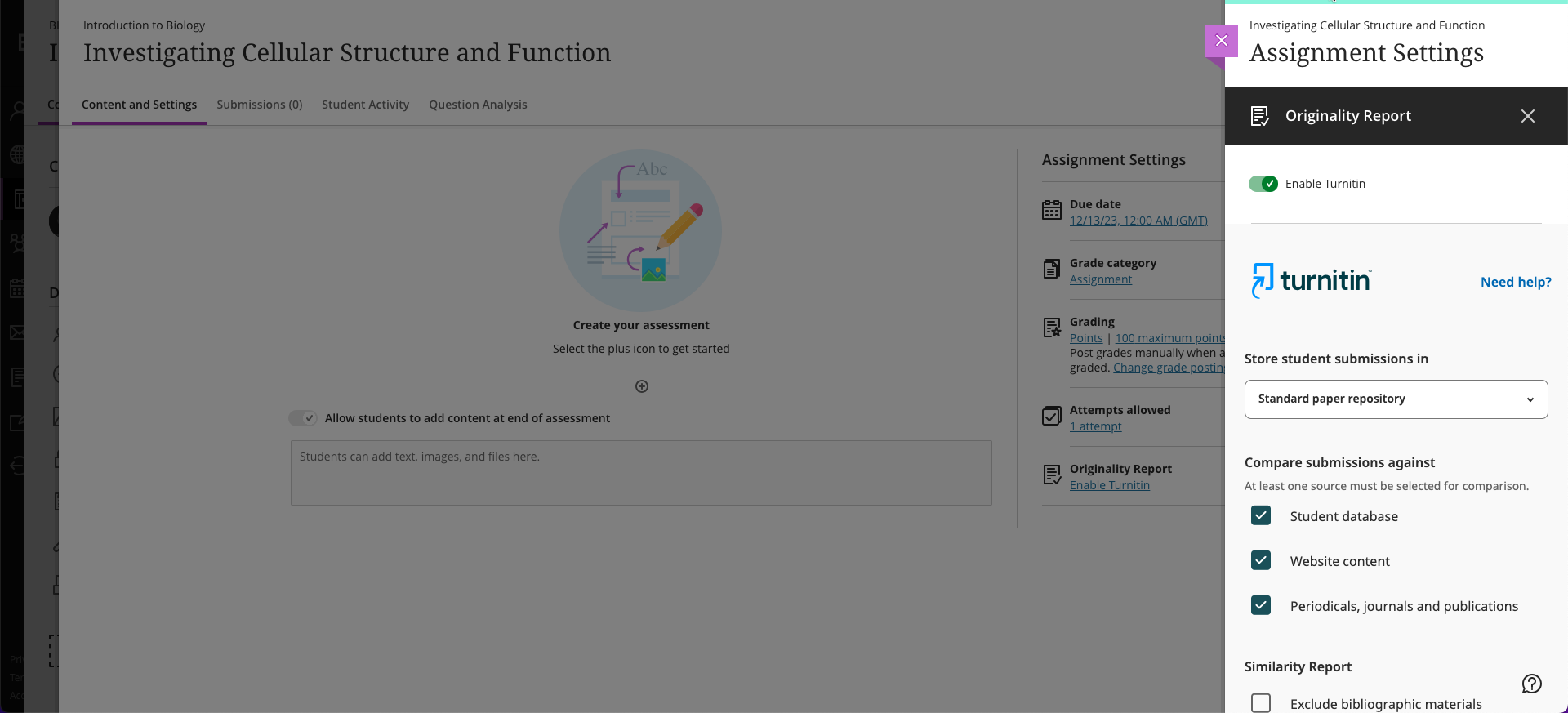Close the Originality Report panel with X
The image size is (1568, 713).
click(x=1527, y=116)
